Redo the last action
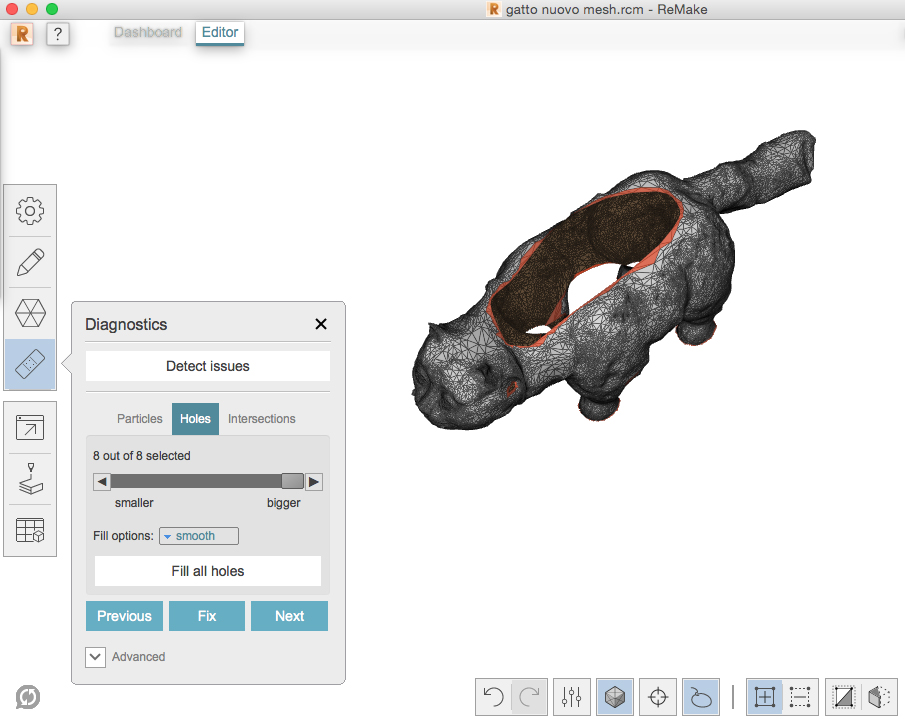The width and height of the screenshot is (905, 719). tap(529, 697)
